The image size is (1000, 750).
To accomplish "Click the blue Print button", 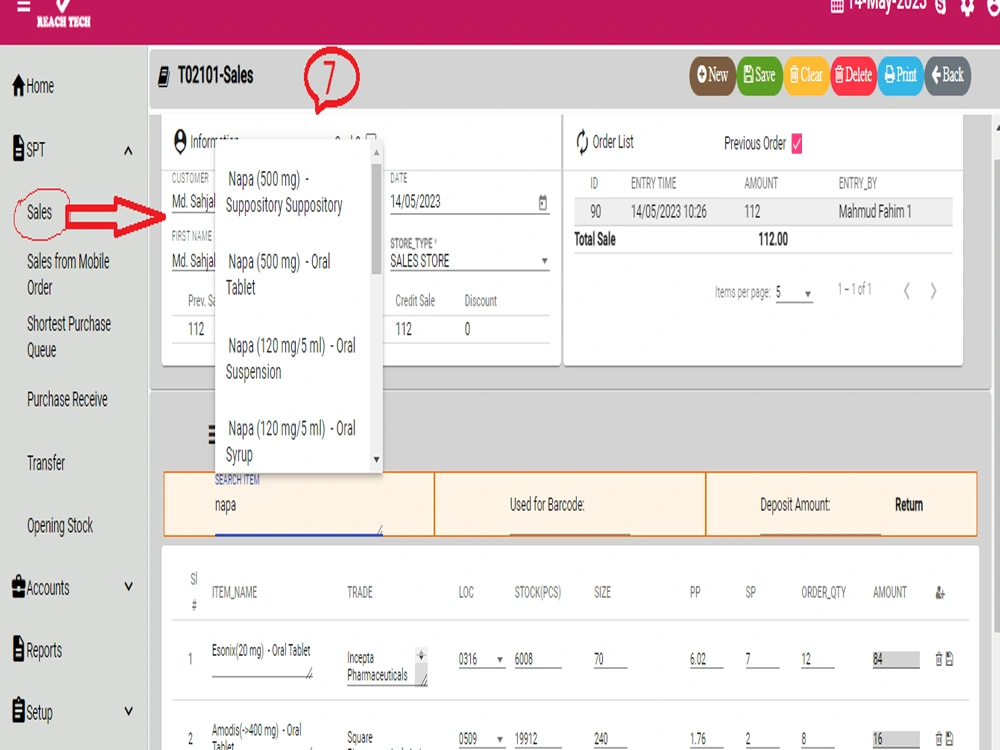I will (x=901, y=75).
